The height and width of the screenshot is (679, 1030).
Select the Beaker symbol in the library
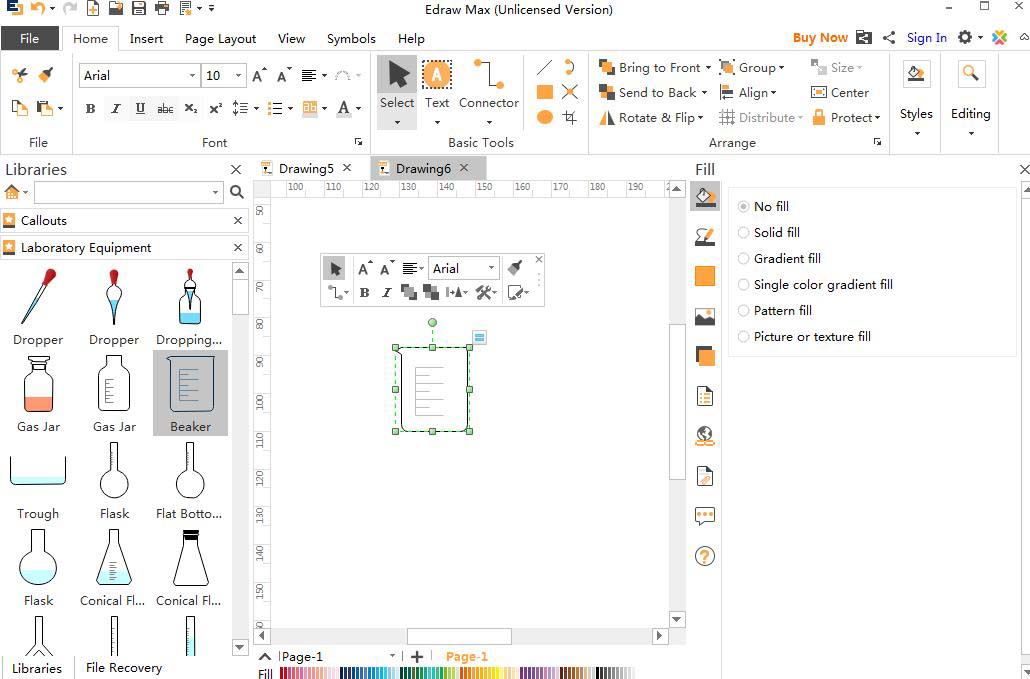(x=190, y=393)
